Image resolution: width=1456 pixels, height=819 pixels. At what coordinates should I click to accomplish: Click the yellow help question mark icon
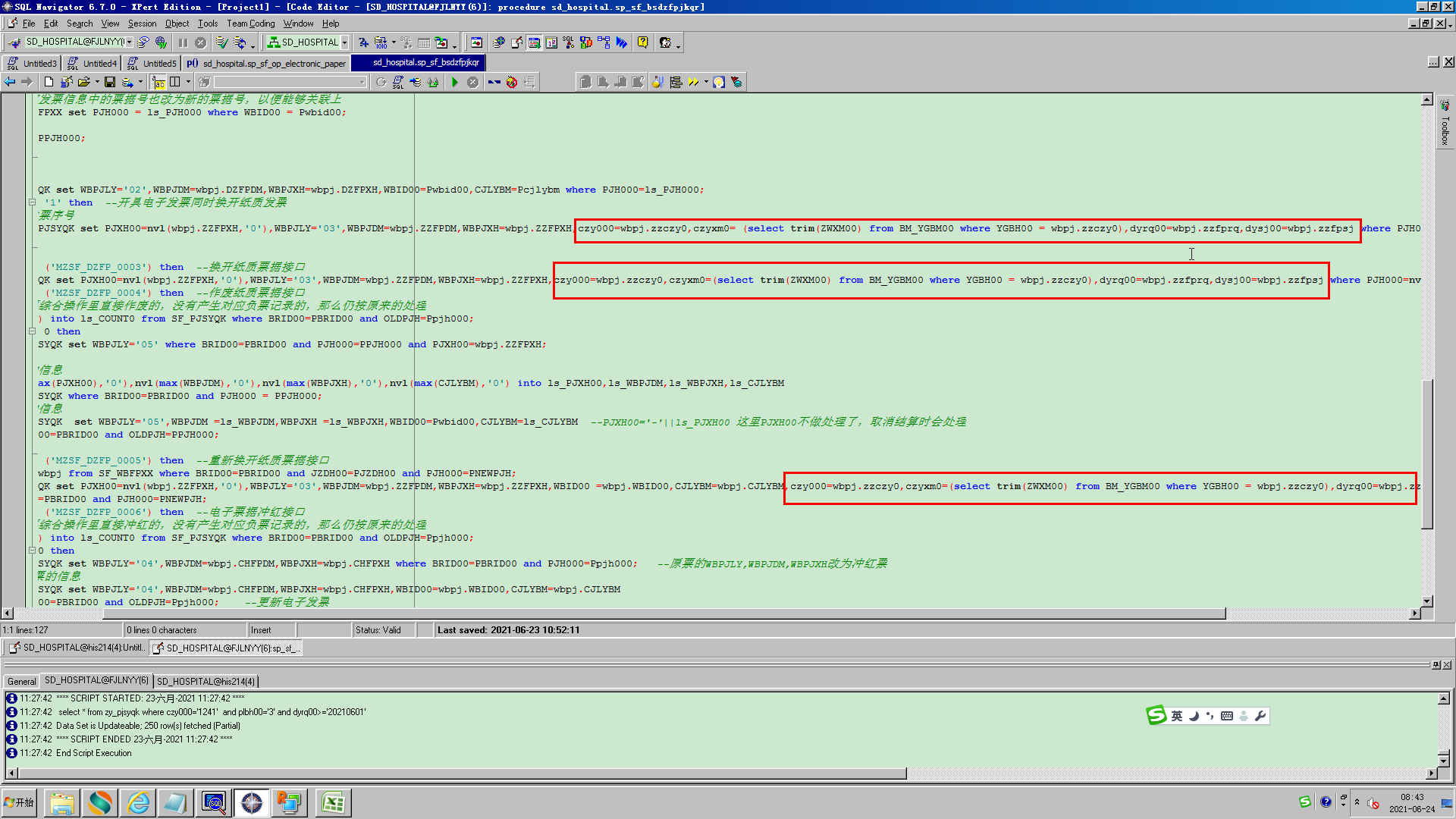tap(642, 42)
